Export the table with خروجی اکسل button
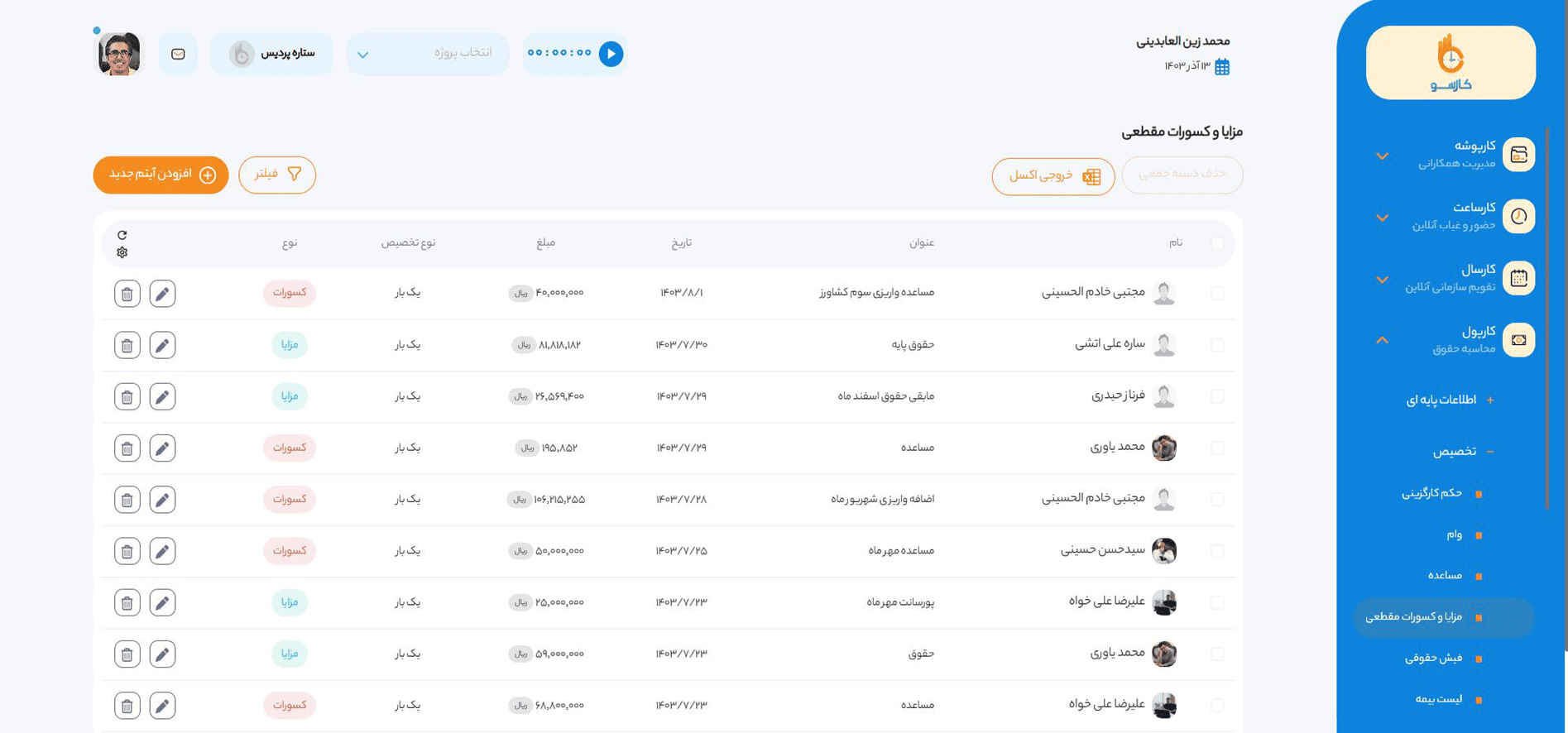 click(1053, 175)
